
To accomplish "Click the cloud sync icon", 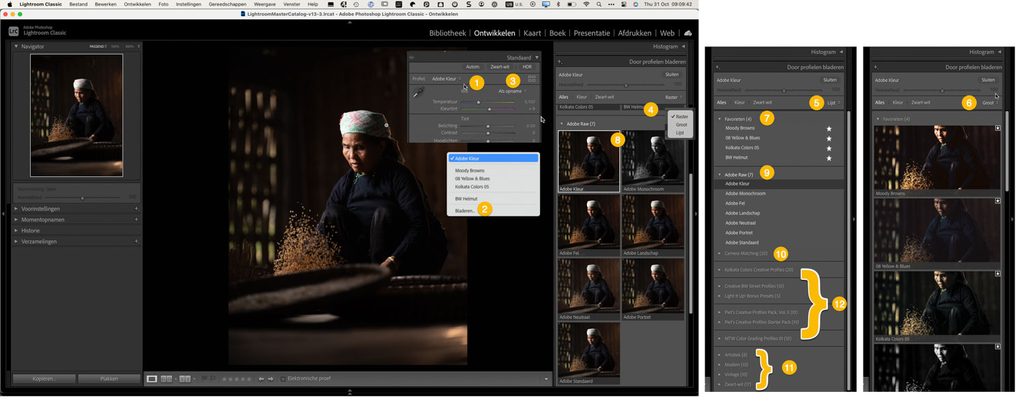I will [688, 33].
